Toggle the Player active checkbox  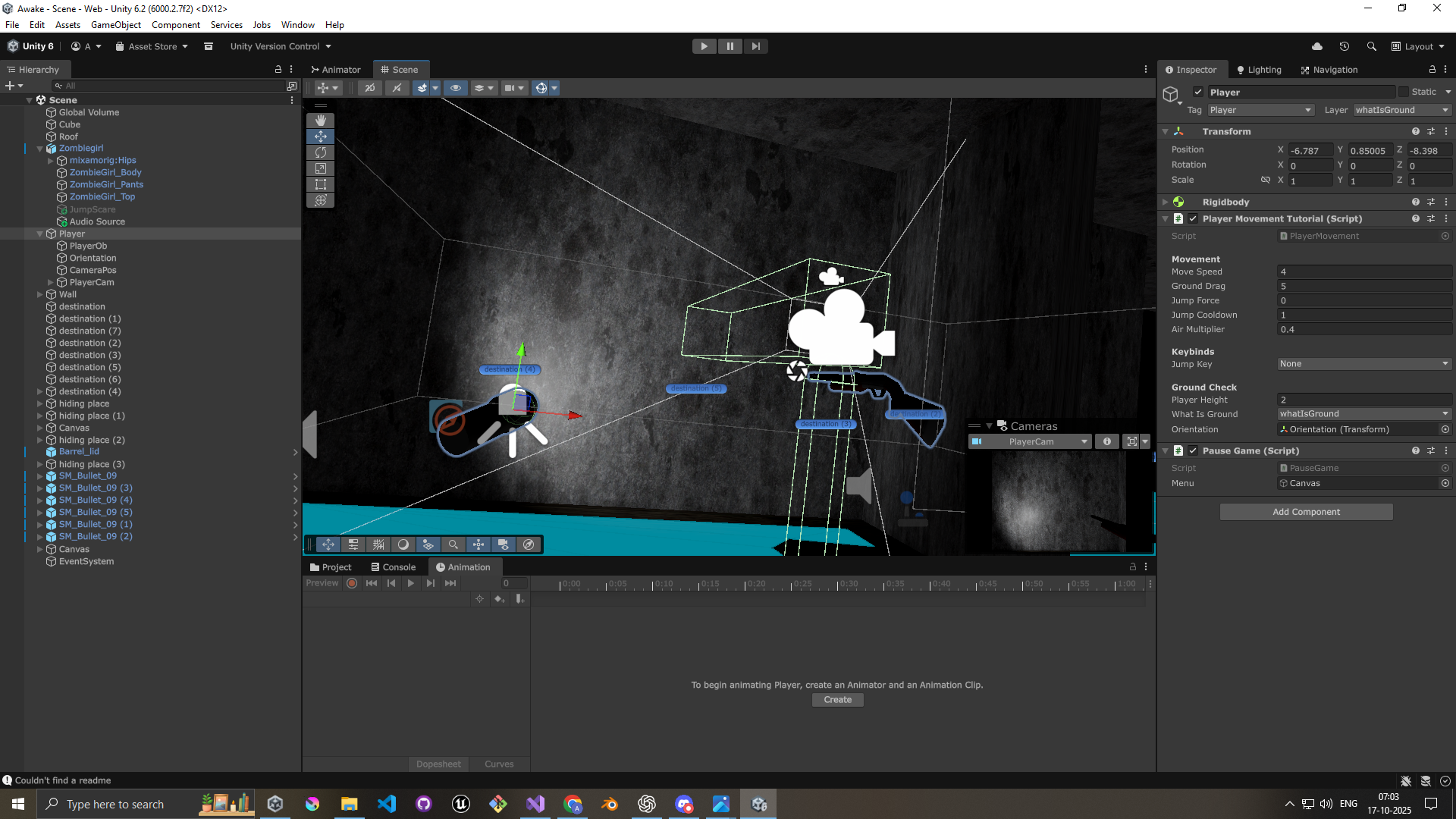coord(1198,92)
